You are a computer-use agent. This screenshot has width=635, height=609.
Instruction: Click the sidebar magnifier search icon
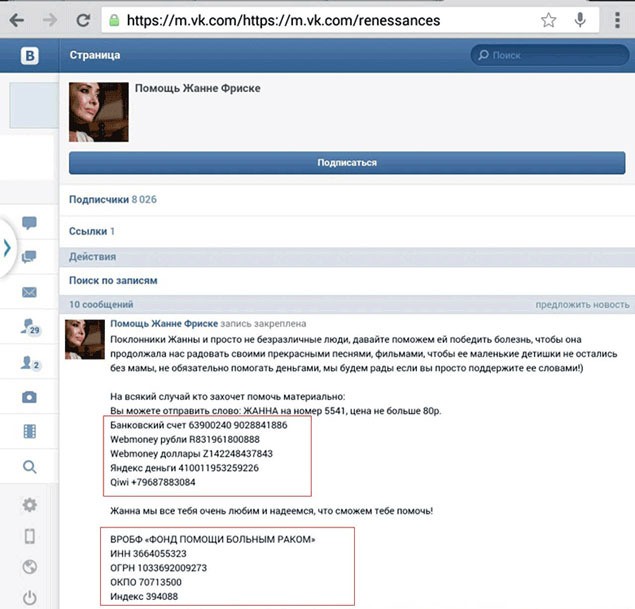click(x=30, y=467)
